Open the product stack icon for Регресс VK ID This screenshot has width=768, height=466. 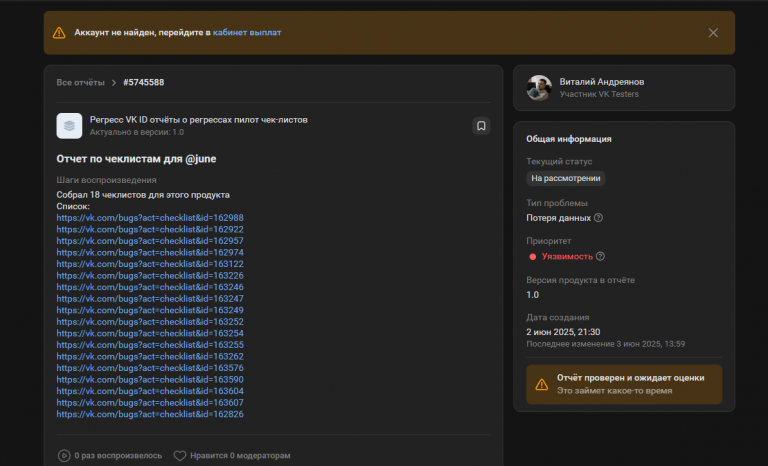pyautogui.click(x=69, y=126)
